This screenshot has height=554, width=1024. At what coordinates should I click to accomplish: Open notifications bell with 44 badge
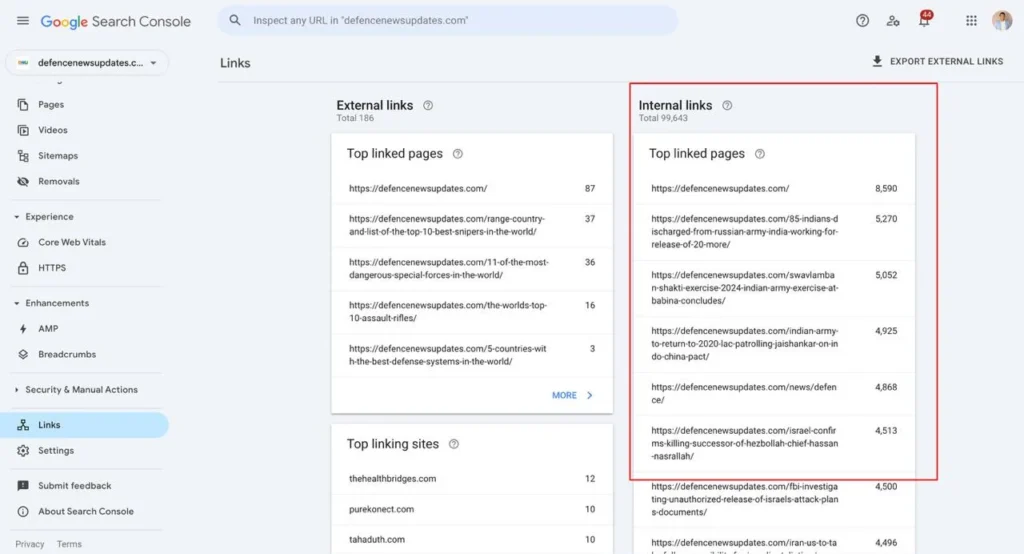click(925, 19)
